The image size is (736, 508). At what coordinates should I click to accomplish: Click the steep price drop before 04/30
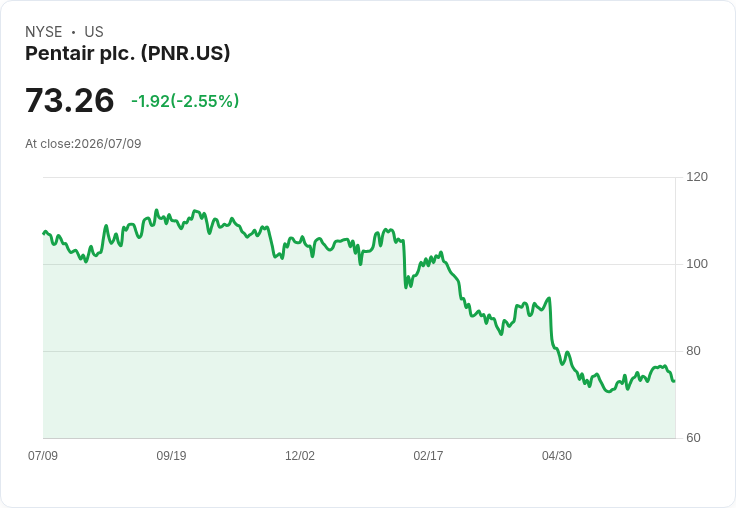point(551,323)
